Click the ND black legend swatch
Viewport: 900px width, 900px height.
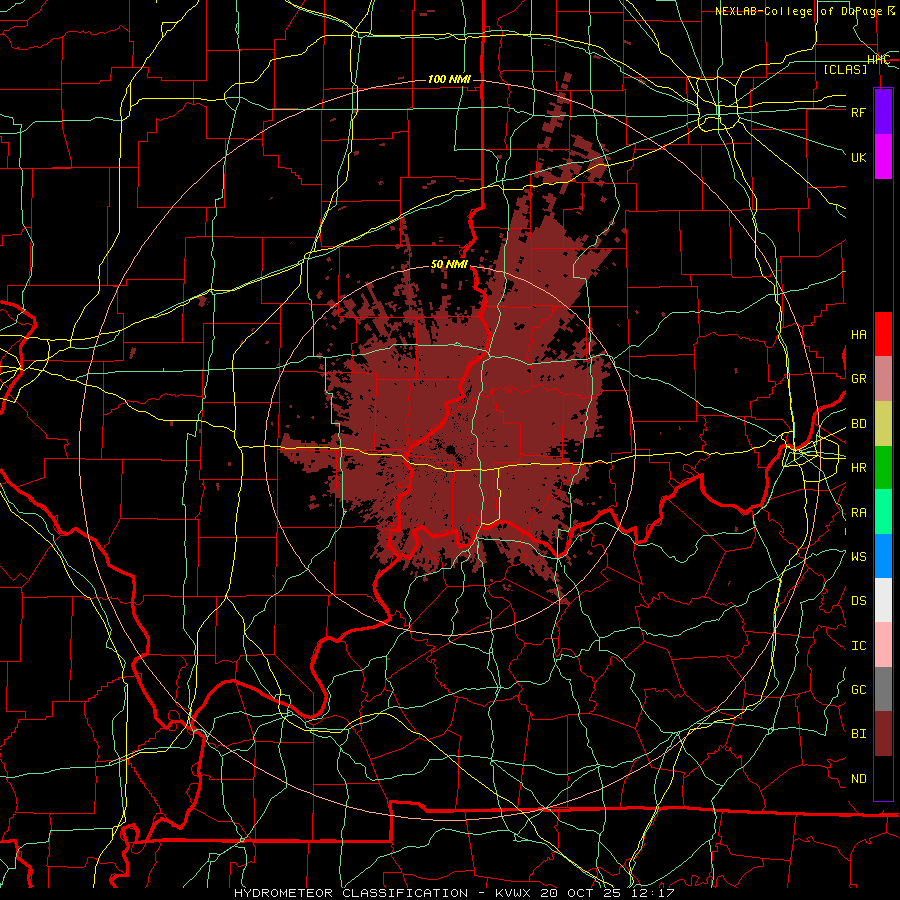pos(883,778)
